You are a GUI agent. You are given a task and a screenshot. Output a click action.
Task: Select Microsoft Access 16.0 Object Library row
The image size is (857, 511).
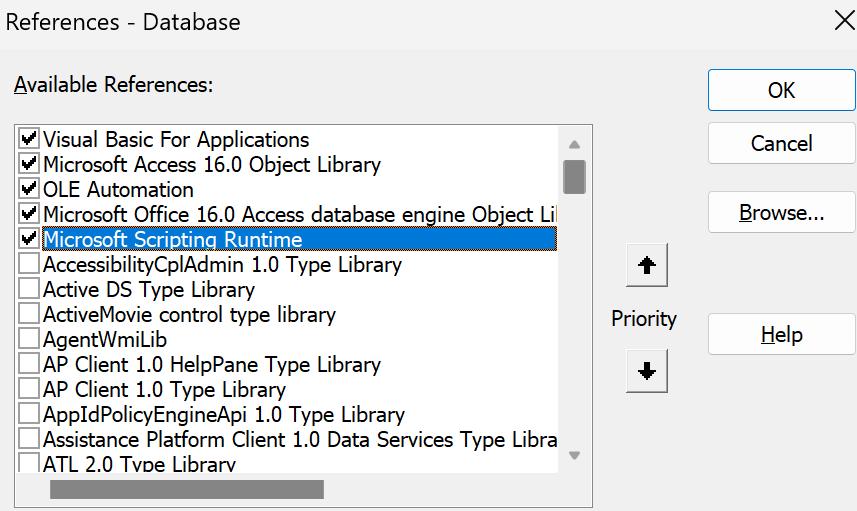(211, 164)
